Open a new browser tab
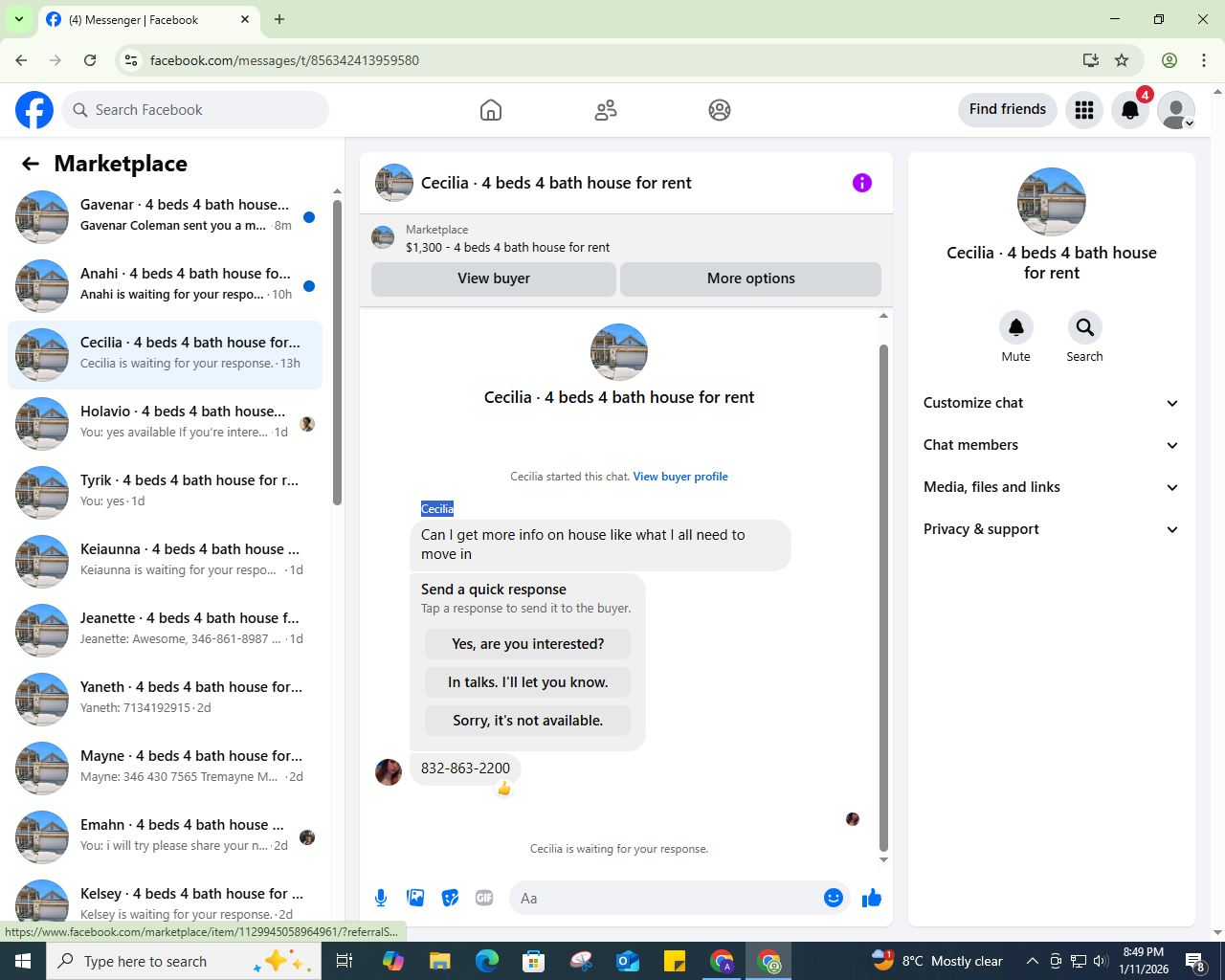The image size is (1225, 980). click(x=279, y=19)
